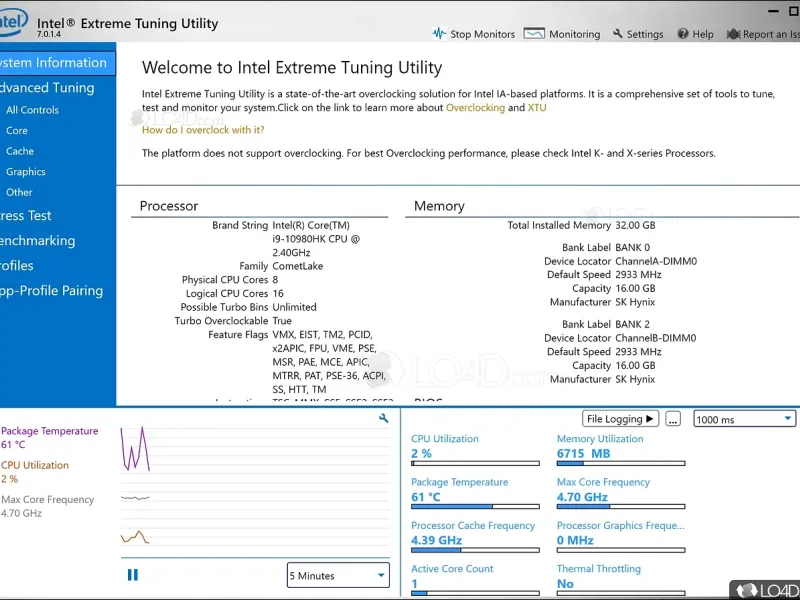Click the '4.39 GHz' cache frequency value
The image size is (800, 600).
tap(436, 540)
